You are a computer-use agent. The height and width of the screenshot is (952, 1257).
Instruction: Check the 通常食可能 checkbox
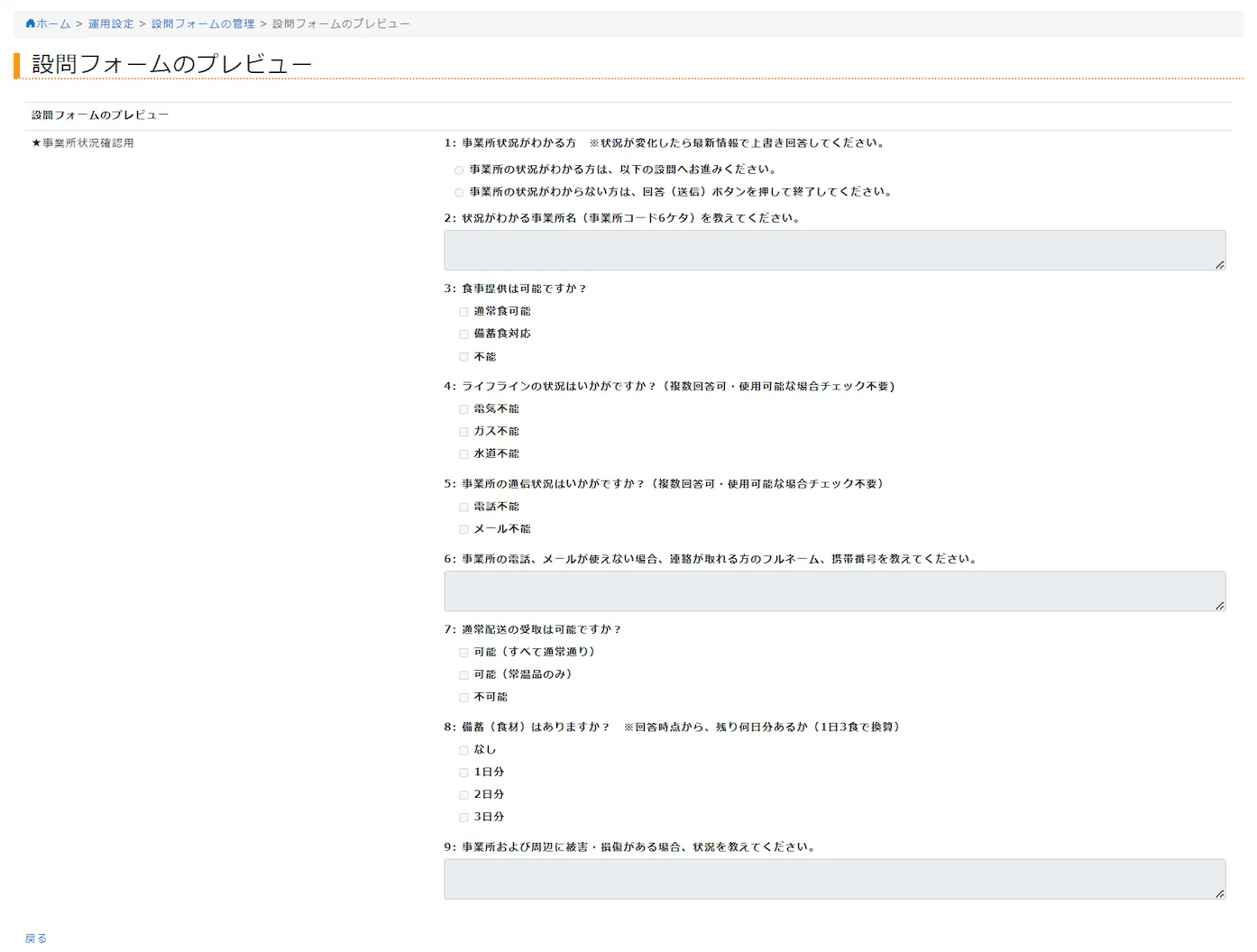[x=463, y=312]
